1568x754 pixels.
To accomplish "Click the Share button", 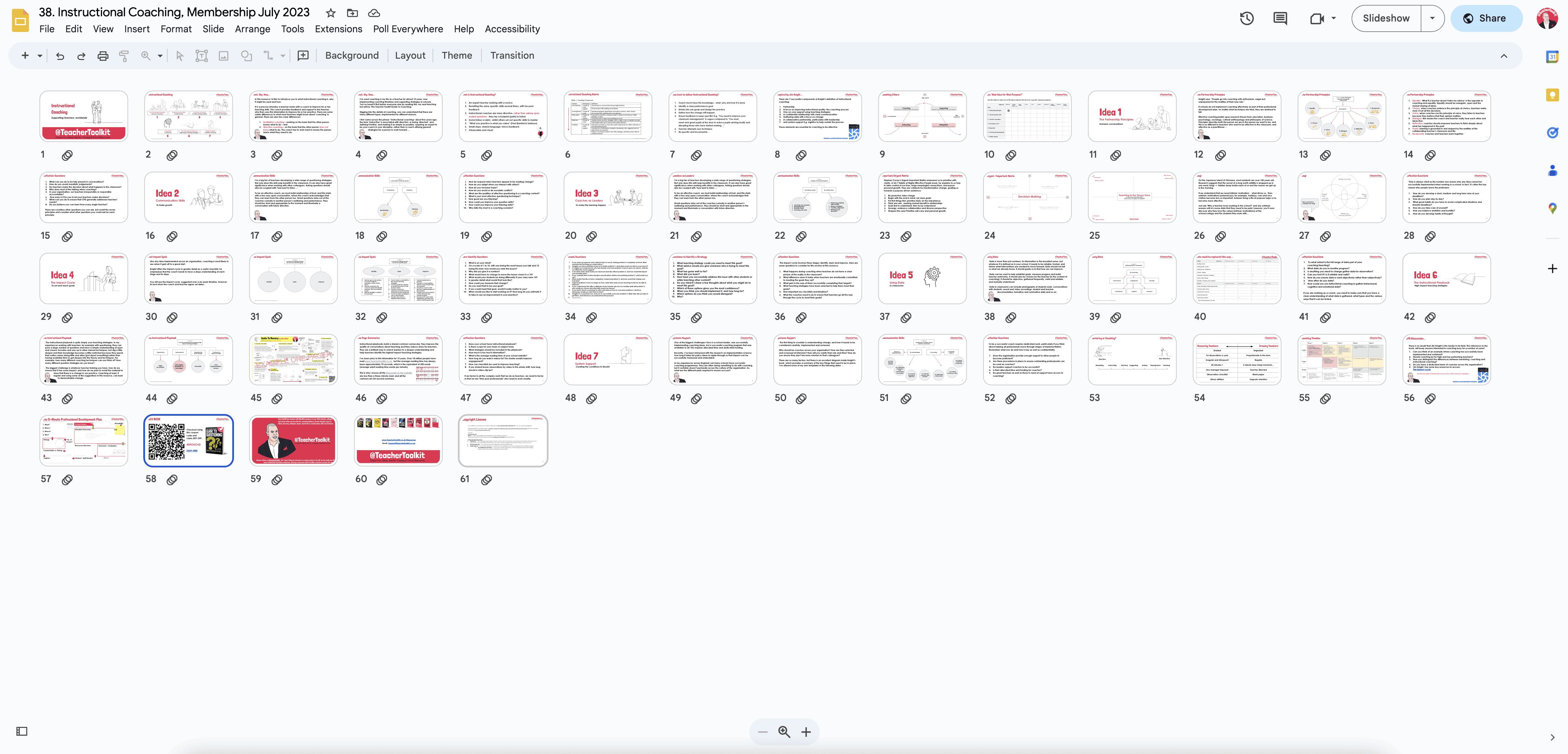I will (1486, 18).
